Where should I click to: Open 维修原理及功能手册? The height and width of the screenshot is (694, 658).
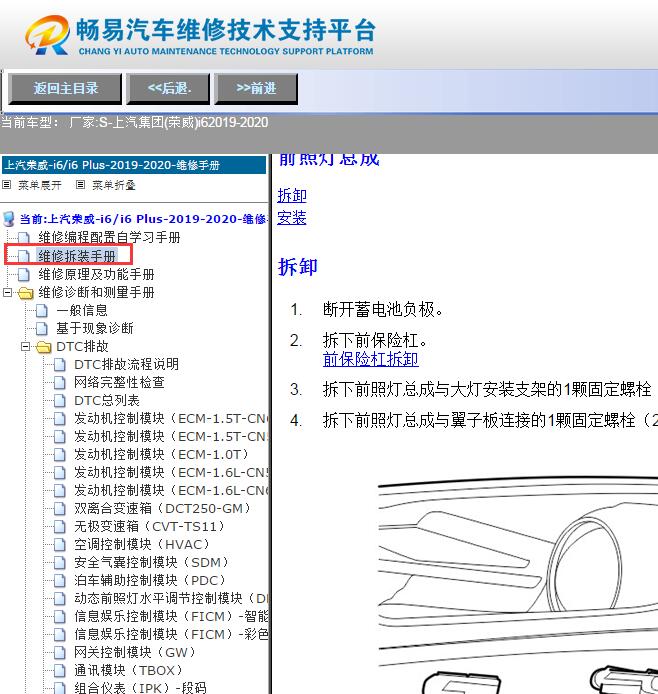tap(96, 274)
